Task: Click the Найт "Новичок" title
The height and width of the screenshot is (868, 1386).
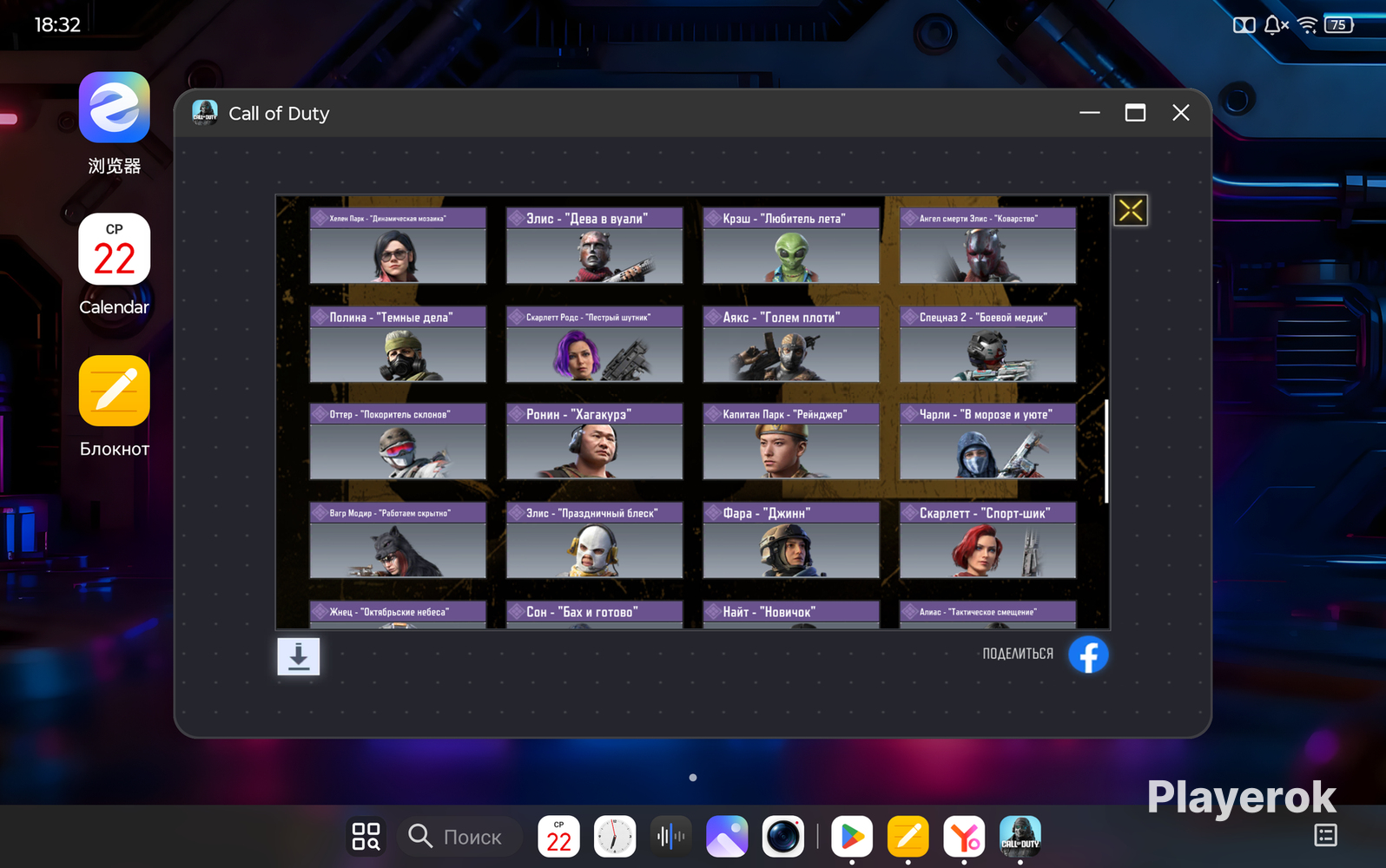Action: pos(769,612)
